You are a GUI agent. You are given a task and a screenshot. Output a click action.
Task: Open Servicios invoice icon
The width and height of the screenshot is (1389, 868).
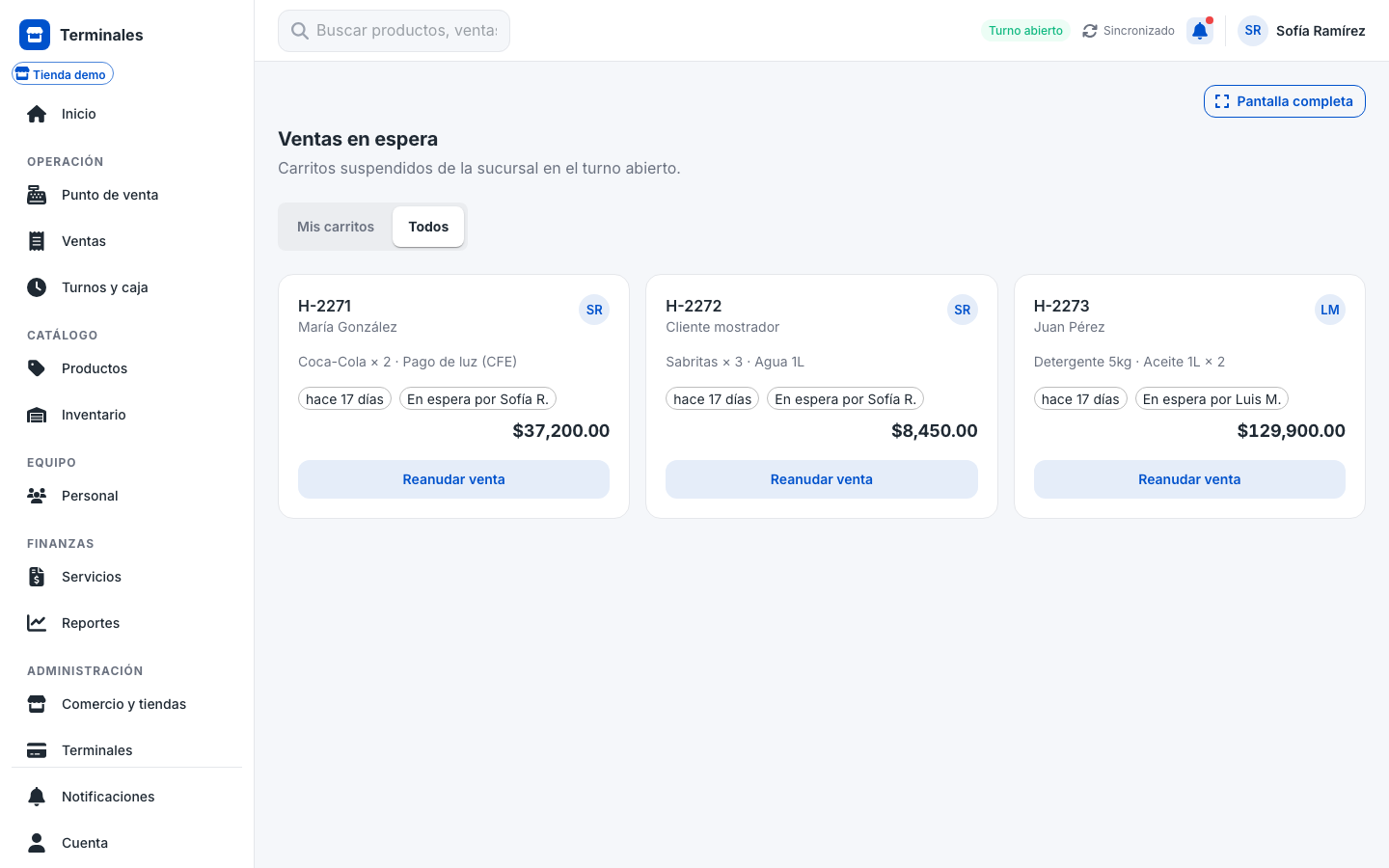[x=37, y=577]
